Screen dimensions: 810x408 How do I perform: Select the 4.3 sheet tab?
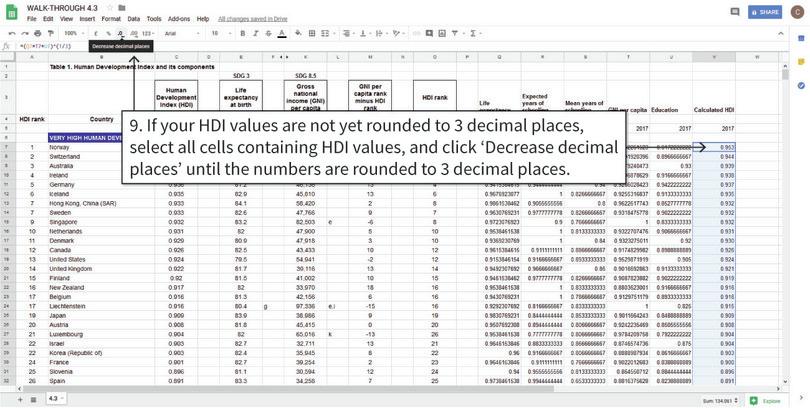[56, 399]
